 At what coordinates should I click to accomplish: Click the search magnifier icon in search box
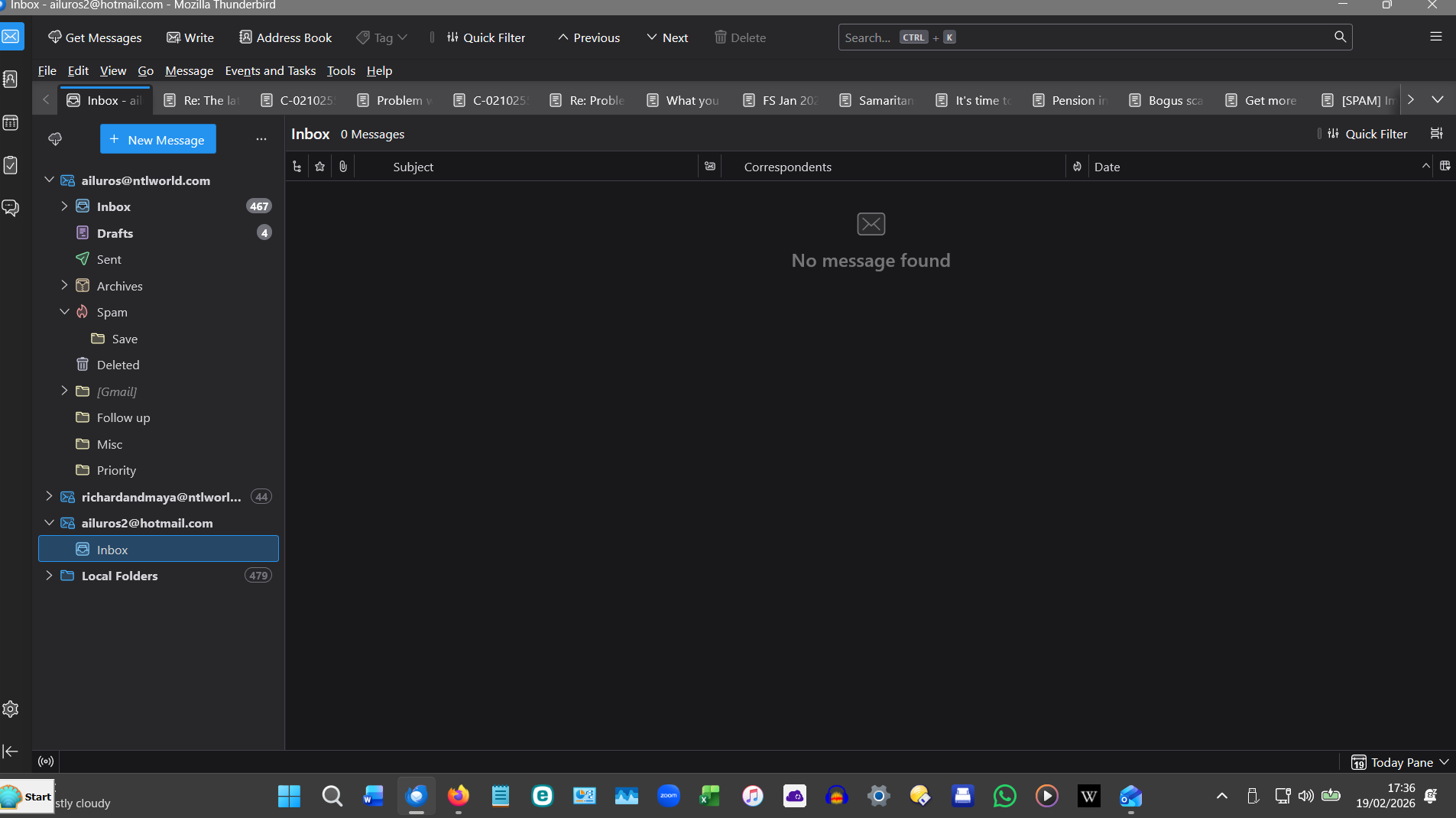[x=1340, y=37]
